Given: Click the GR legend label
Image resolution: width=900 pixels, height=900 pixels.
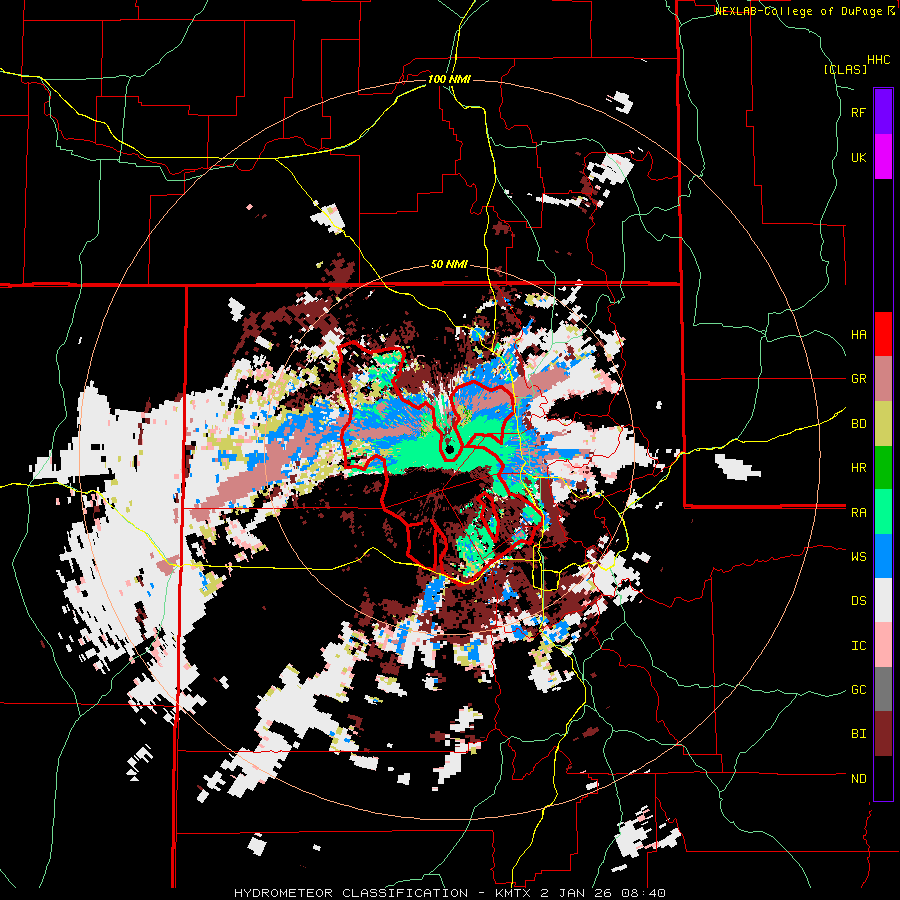Looking at the screenshot, I should 858,379.
